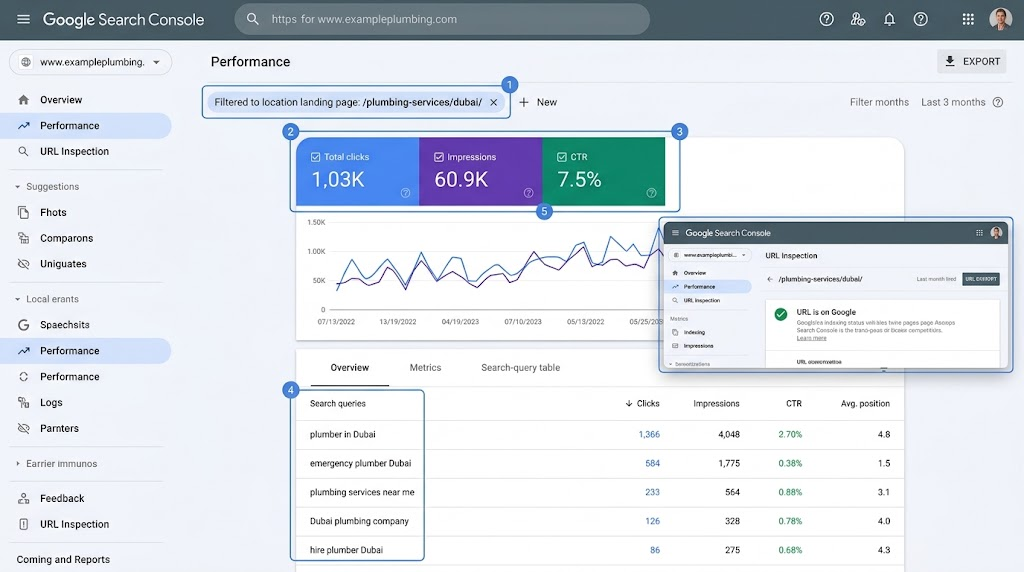Click the help icon on the CTR card
The image size is (1024, 572).
[x=651, y=193]
